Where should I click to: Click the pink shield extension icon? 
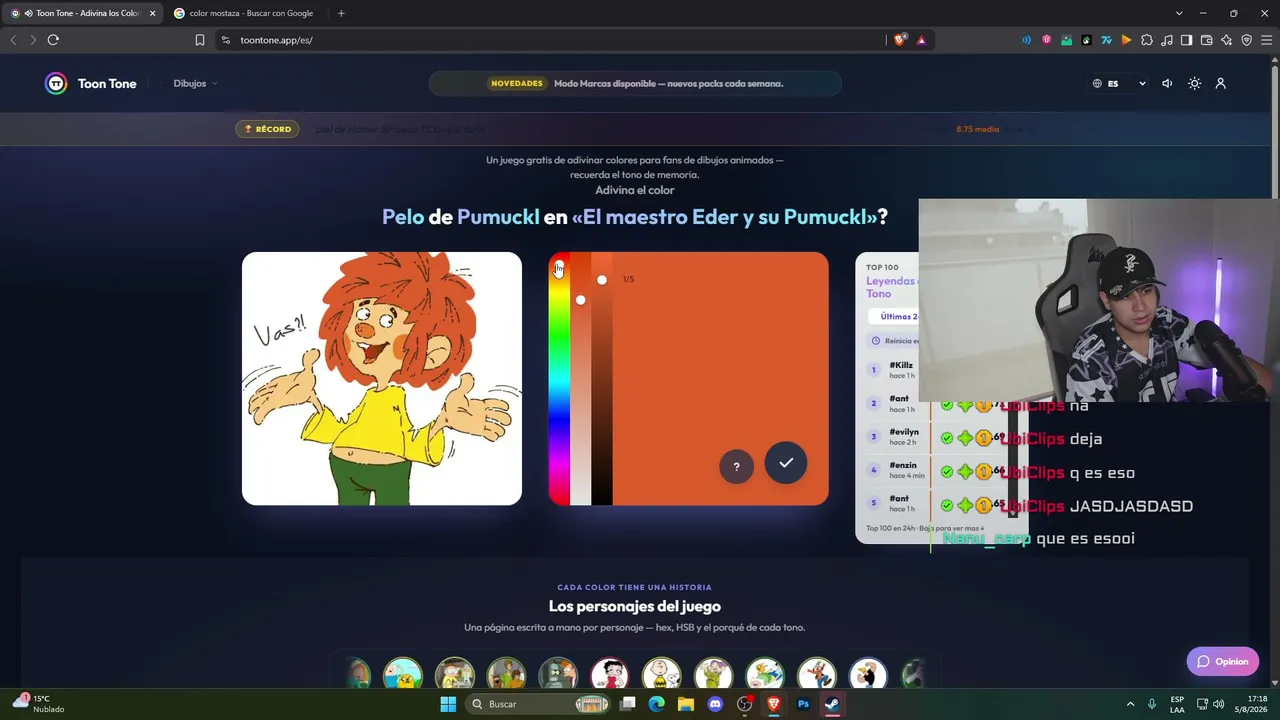point(1046,40)
